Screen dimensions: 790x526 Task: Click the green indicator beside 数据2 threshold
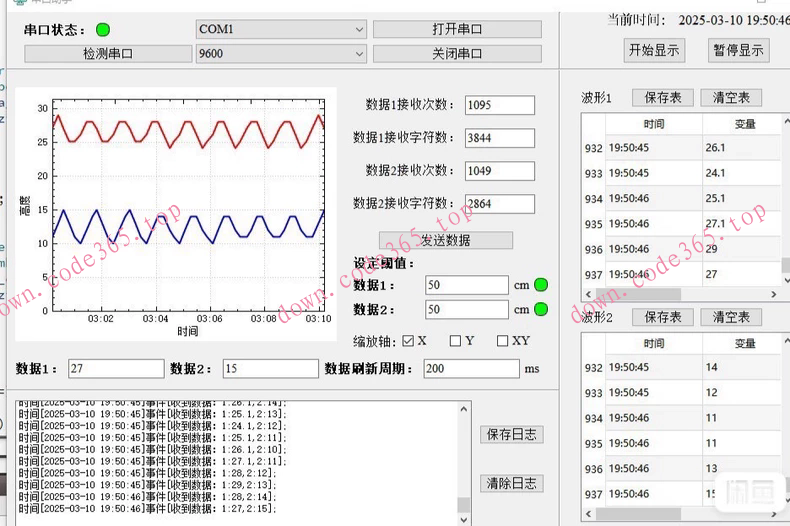tap(541, 309)
